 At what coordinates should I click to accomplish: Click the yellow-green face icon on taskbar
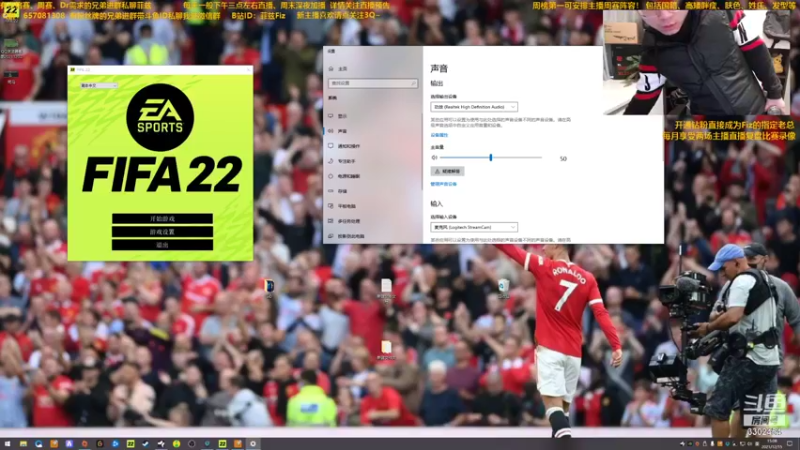[177, 444]
